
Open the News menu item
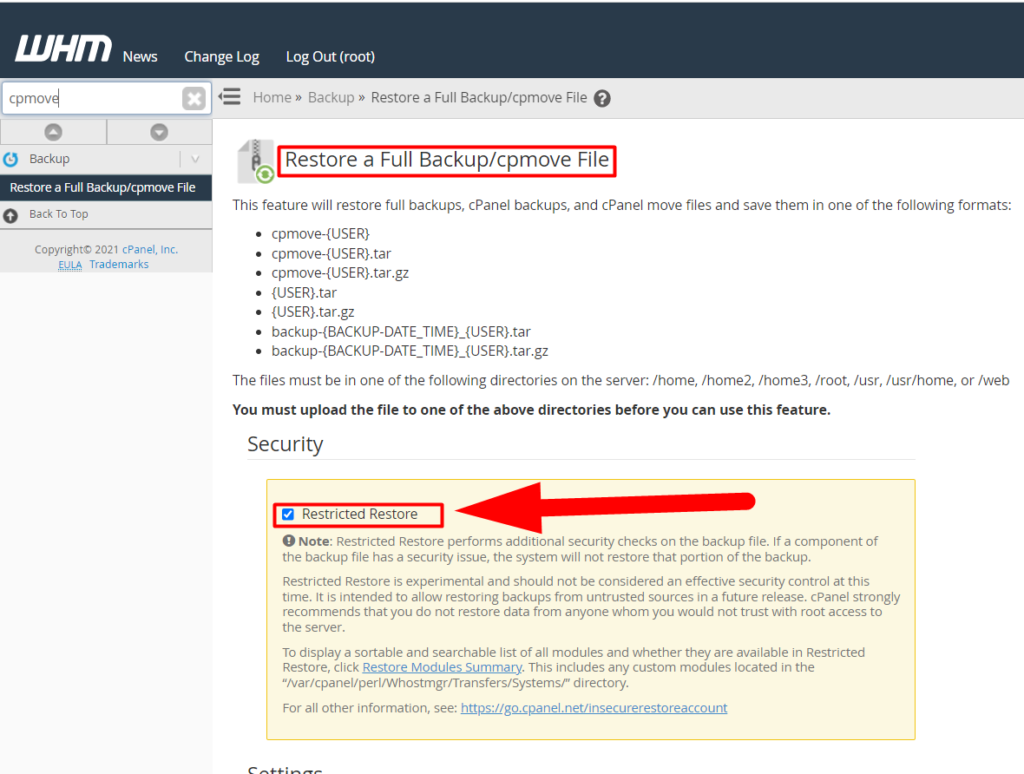coord(140,57)
